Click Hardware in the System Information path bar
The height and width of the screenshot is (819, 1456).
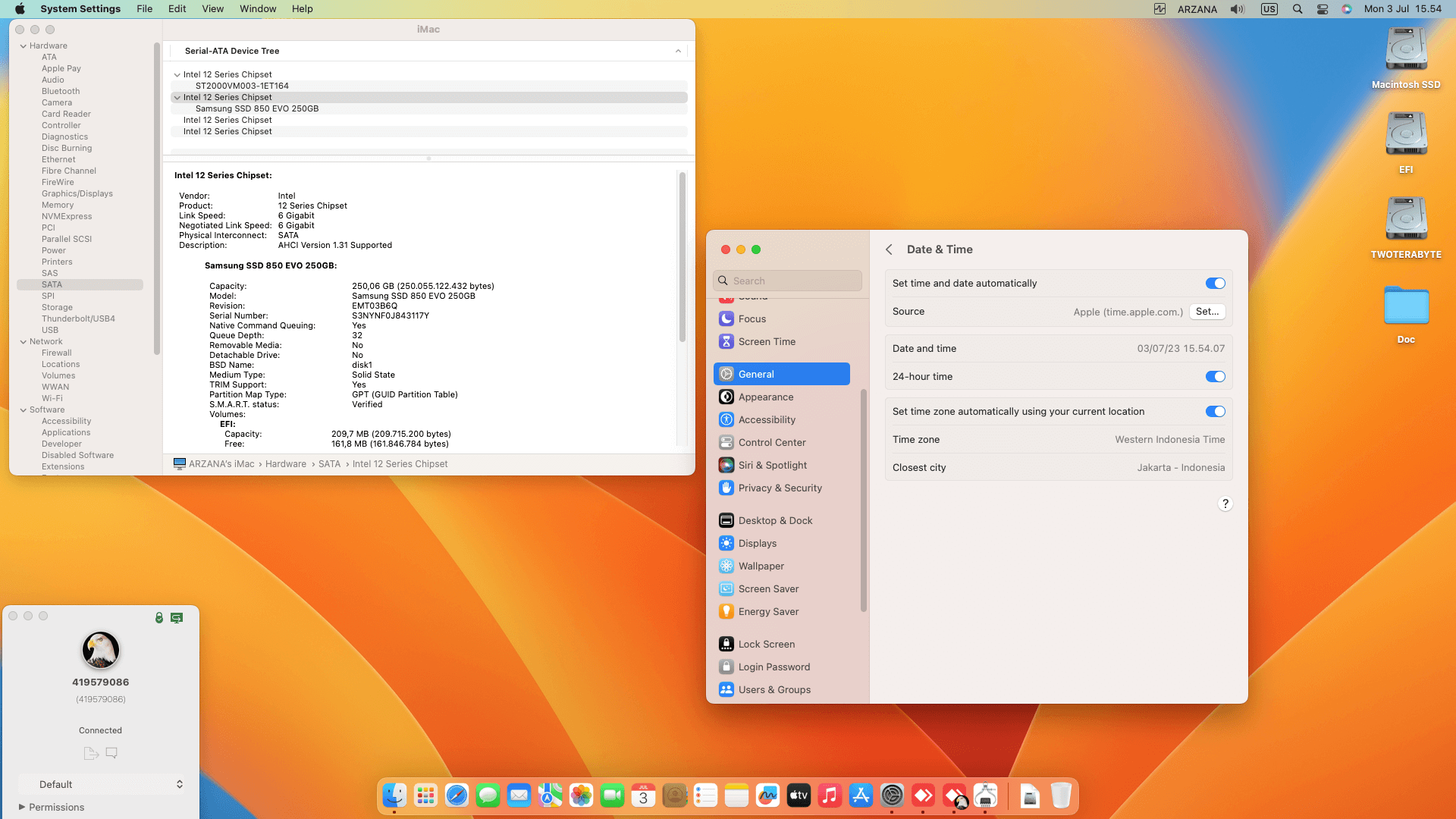286,464
